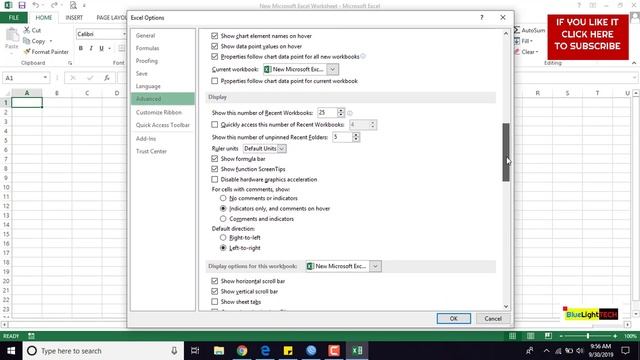Select Quick Access Toolbar category

[x=163, y=125]
